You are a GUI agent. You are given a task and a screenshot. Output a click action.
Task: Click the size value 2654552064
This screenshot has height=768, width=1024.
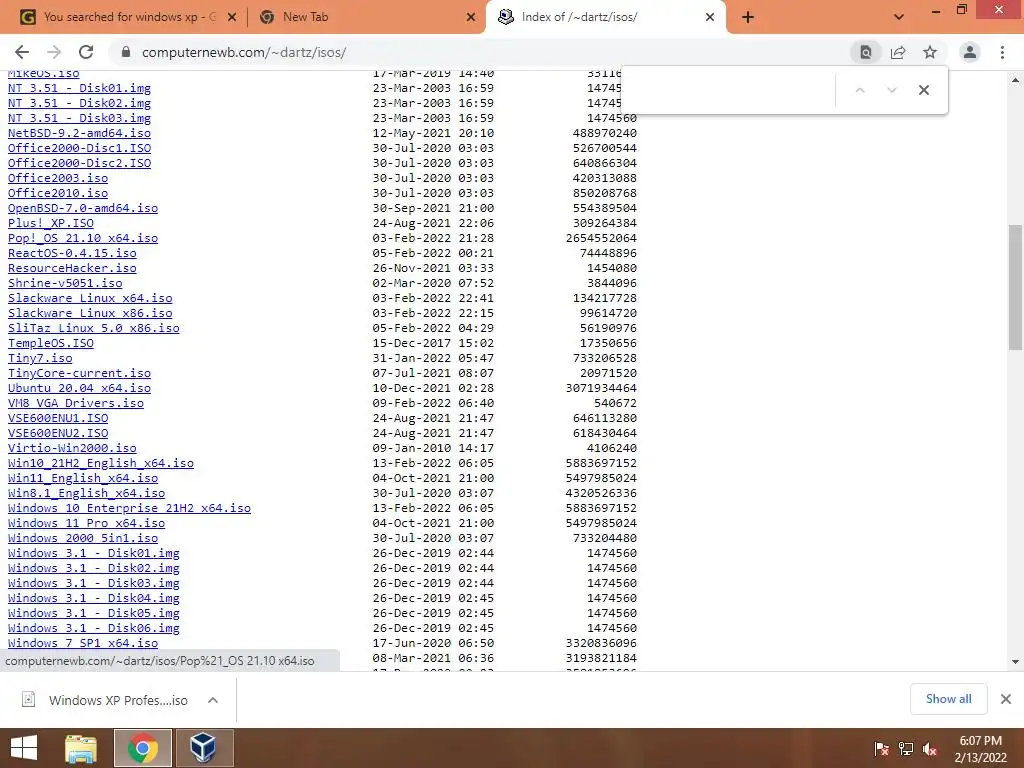(601, 238)
